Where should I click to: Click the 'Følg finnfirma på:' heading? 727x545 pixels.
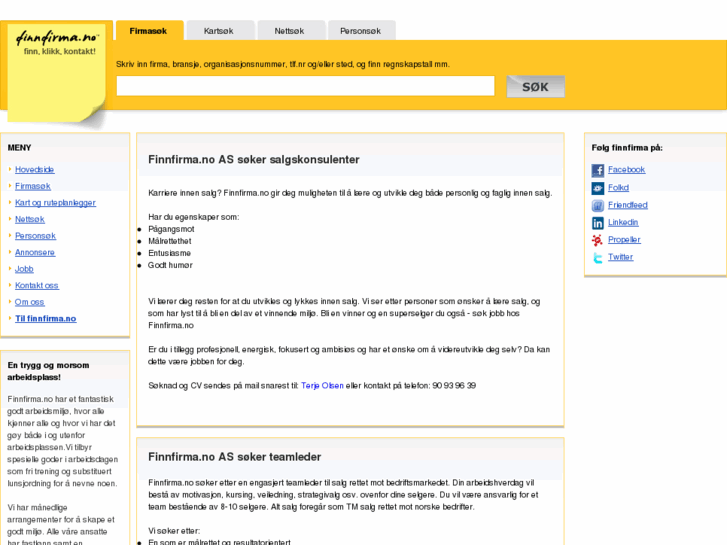point(627,147)
